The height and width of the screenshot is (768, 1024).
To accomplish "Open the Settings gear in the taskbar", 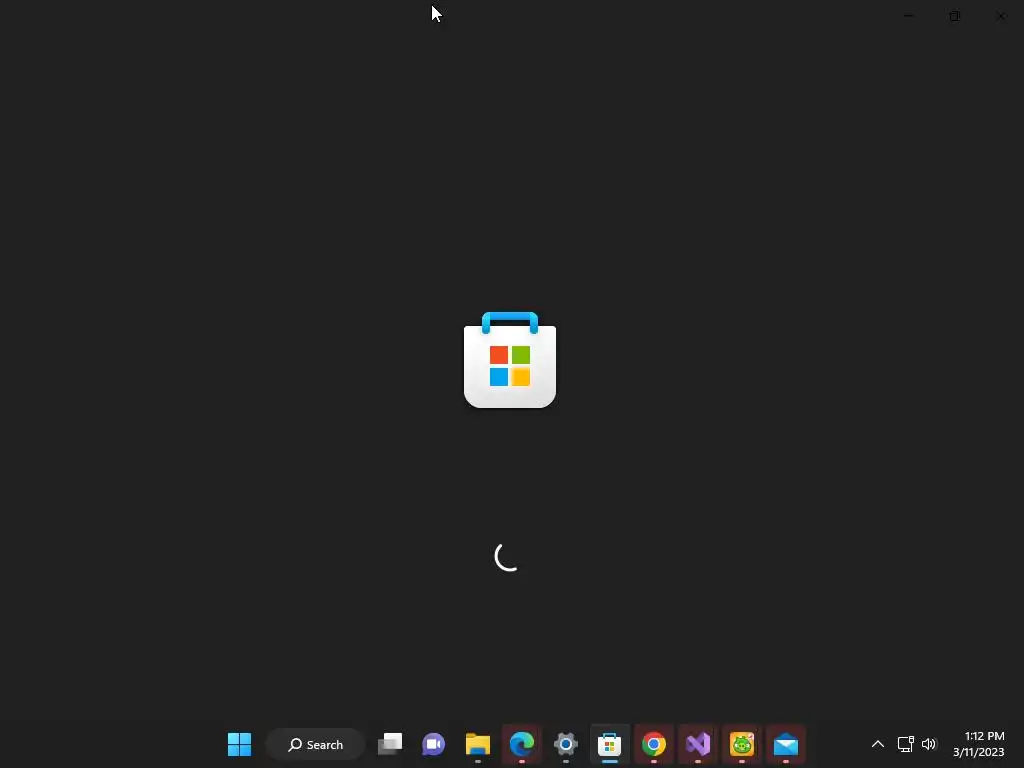I will (566, 744).
